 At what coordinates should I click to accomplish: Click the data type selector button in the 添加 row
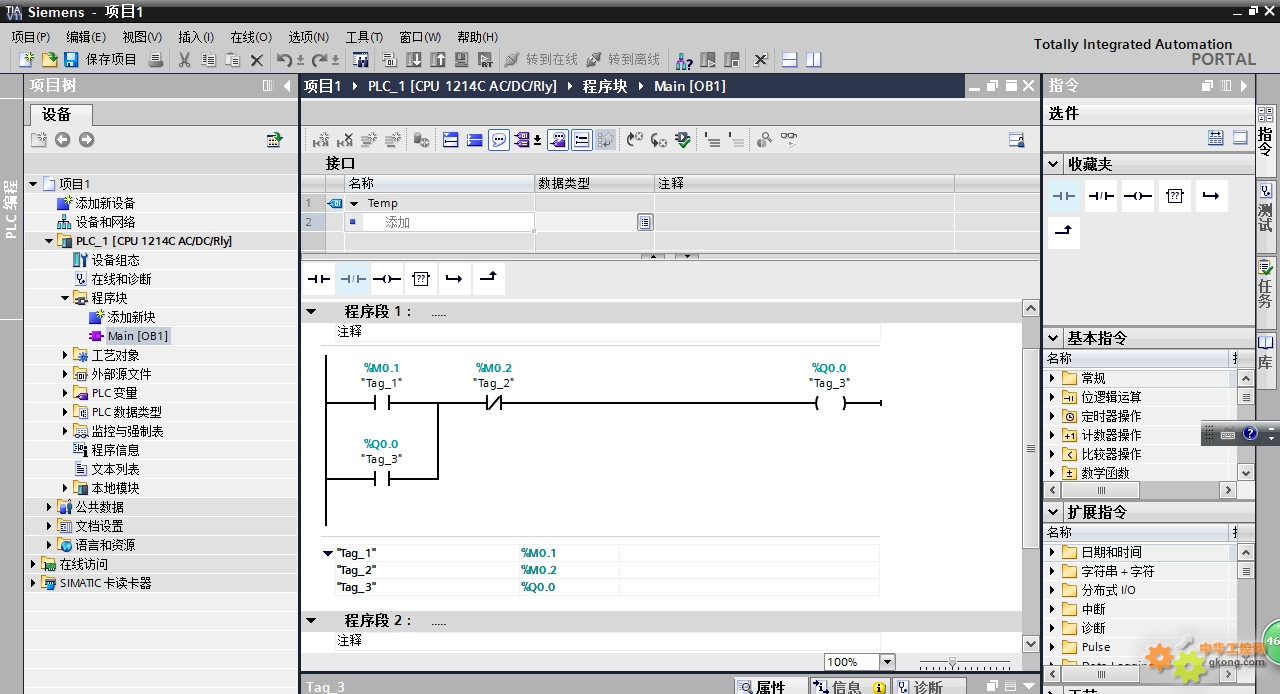coord(645,222)
